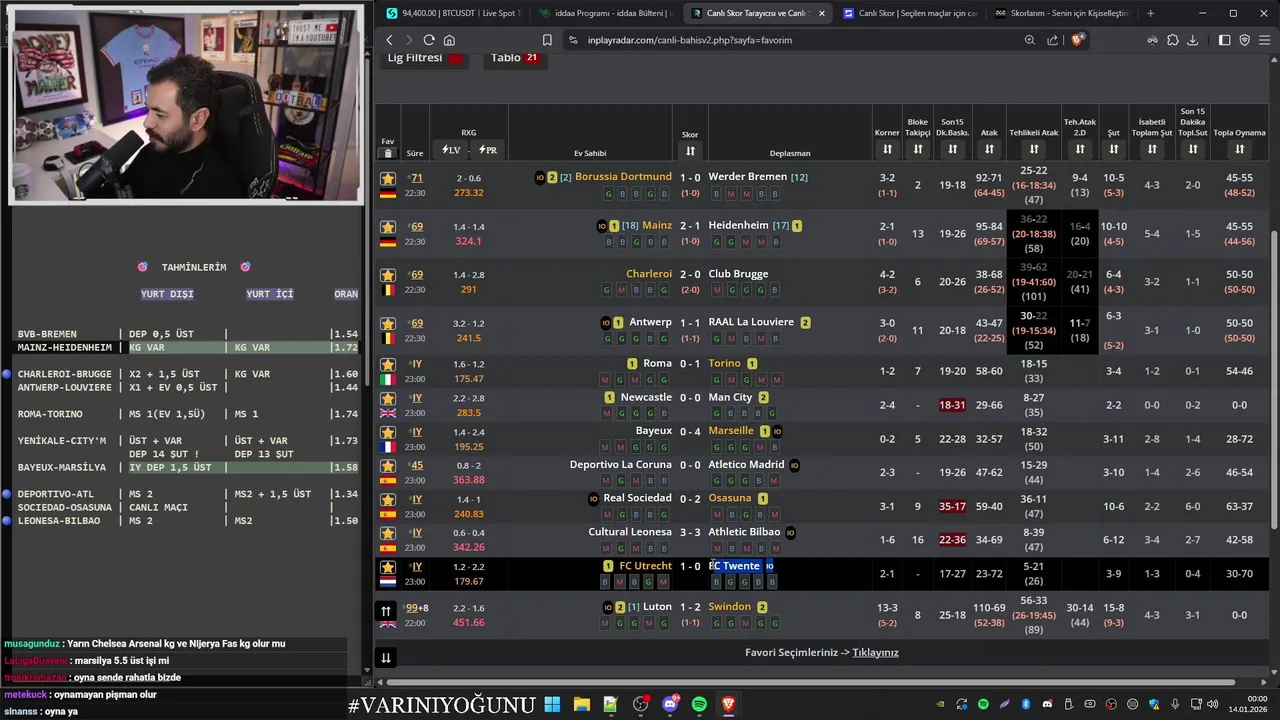Open the Marseille team link
1280x720 pixels.
pyautogui.click(x=731, y=431)
